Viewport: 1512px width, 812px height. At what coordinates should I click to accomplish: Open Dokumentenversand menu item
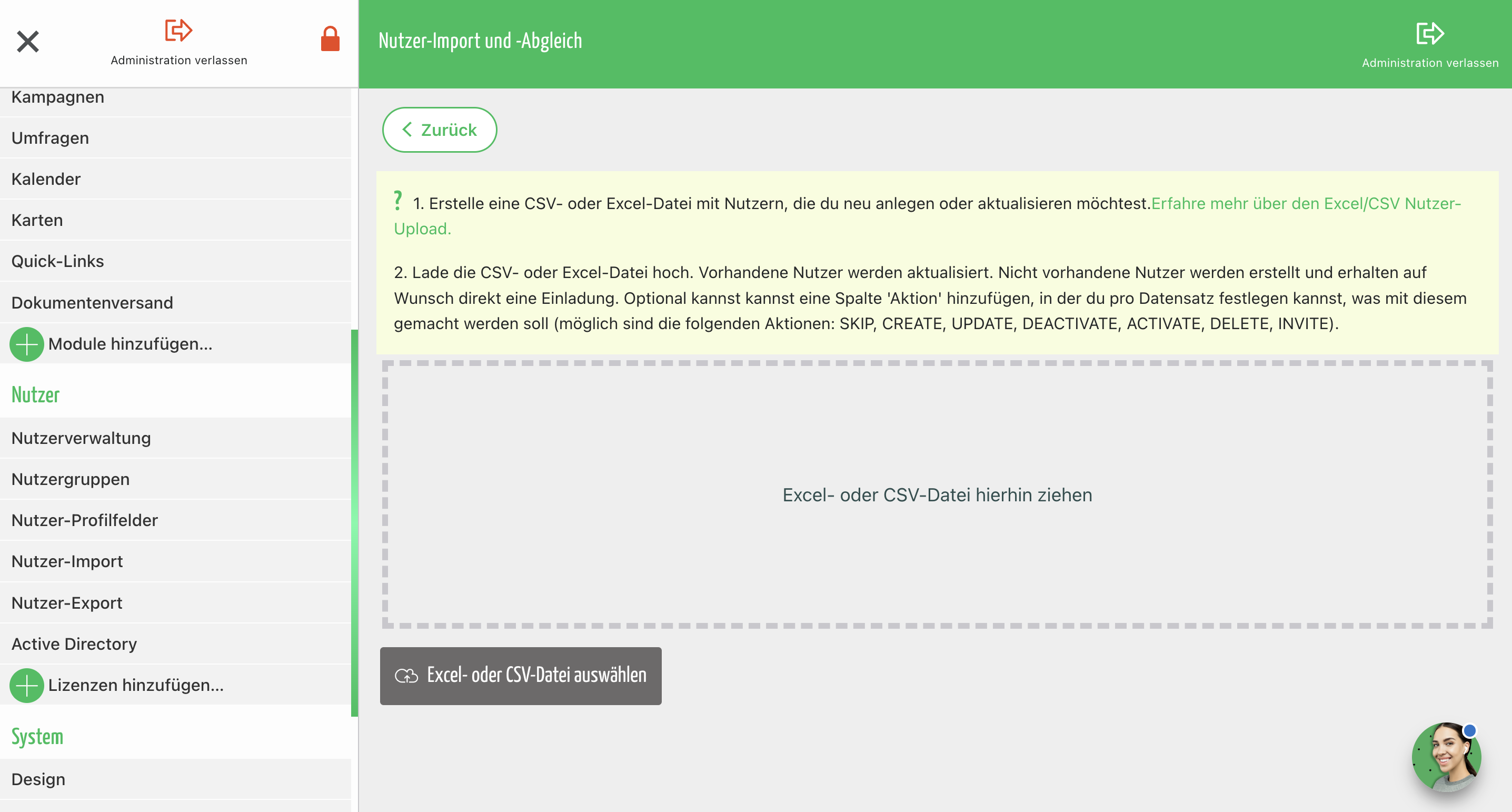pos(175,303)
